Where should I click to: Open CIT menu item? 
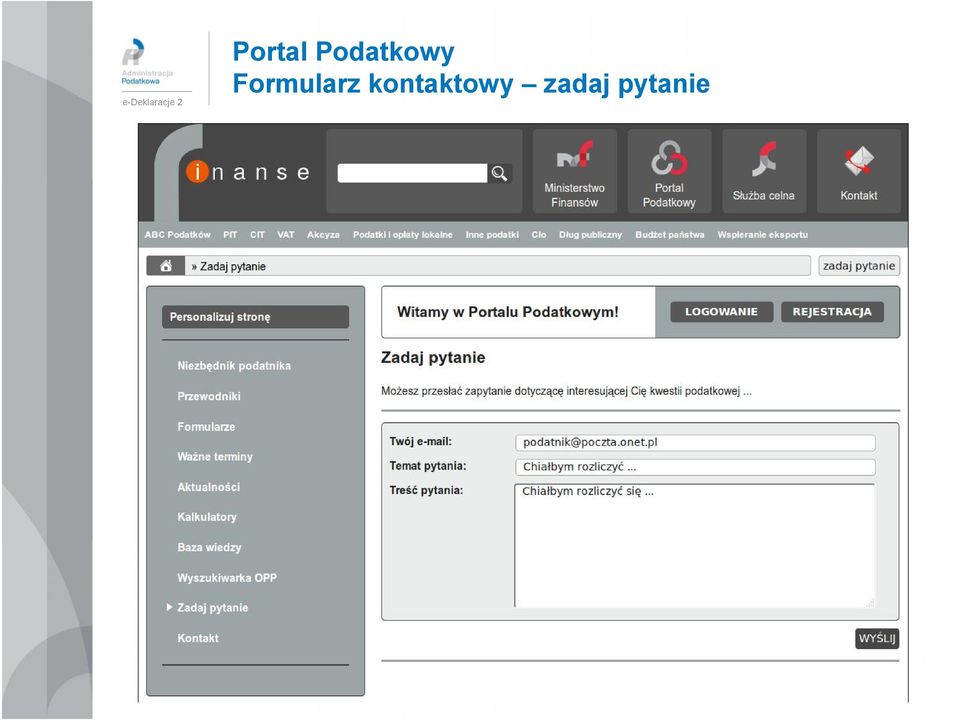click(x=257, y=235)
